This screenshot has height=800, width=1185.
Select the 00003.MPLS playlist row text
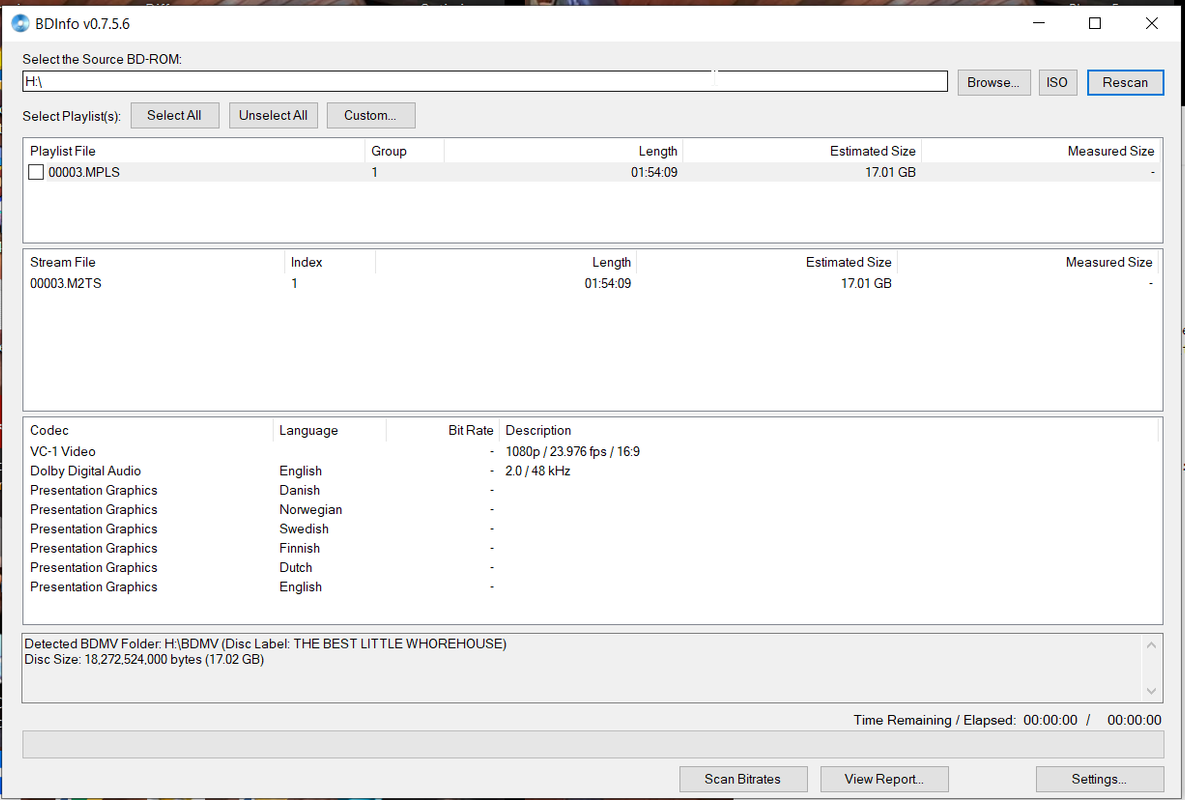coord(84,172)
